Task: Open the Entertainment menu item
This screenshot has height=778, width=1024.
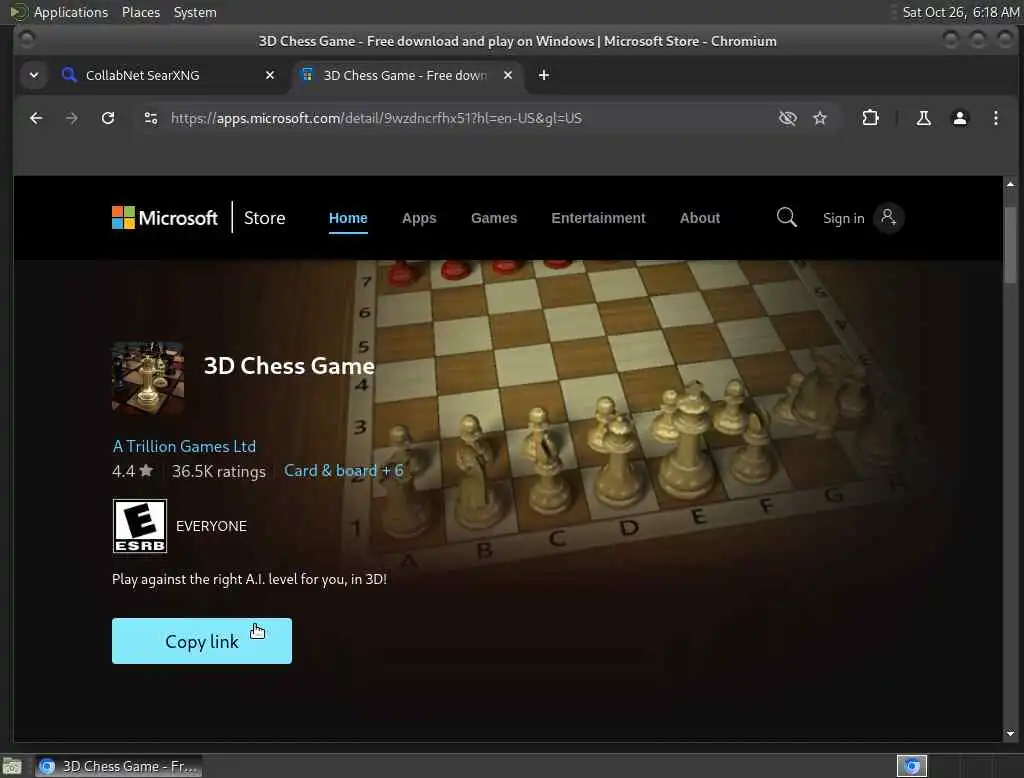Action: point(598,218)
